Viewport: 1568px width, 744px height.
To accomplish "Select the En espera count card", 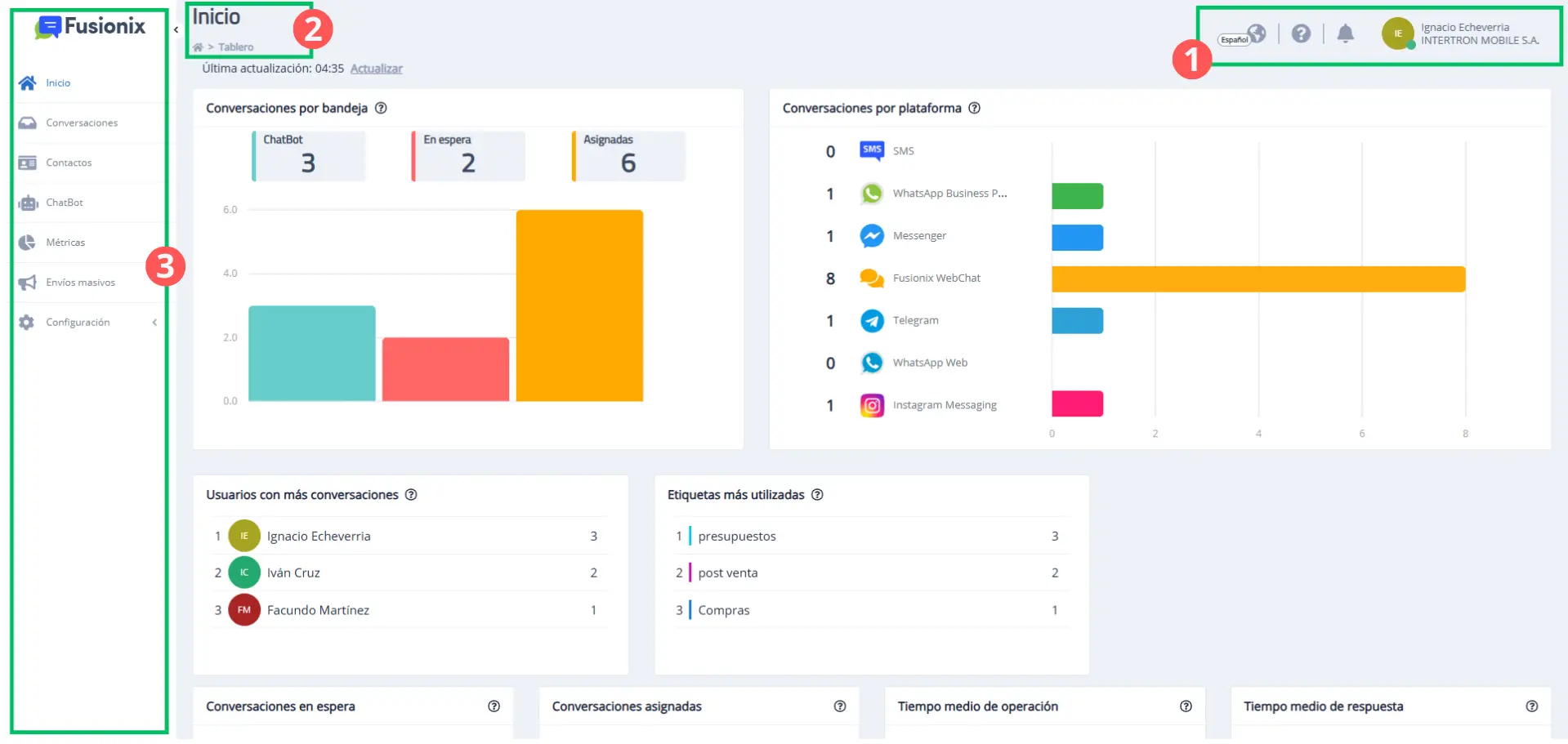I will click(468, 155).
